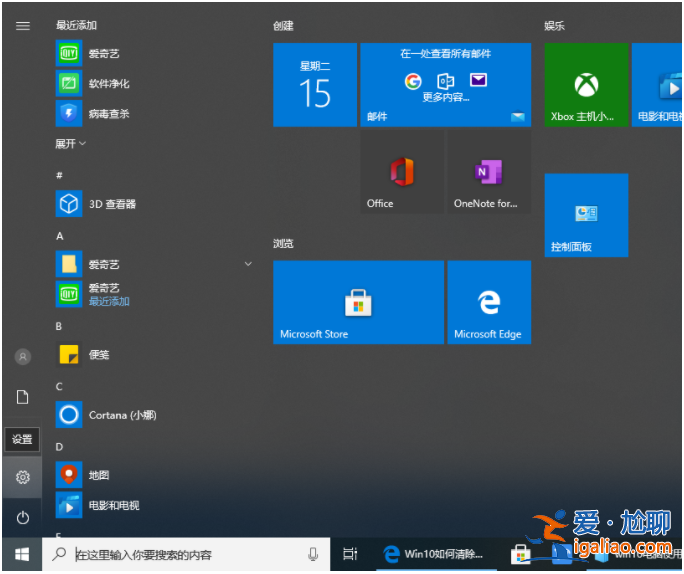Click the microphone icon in search box
This screenshot has width=684, height=574.
point(313,554)
